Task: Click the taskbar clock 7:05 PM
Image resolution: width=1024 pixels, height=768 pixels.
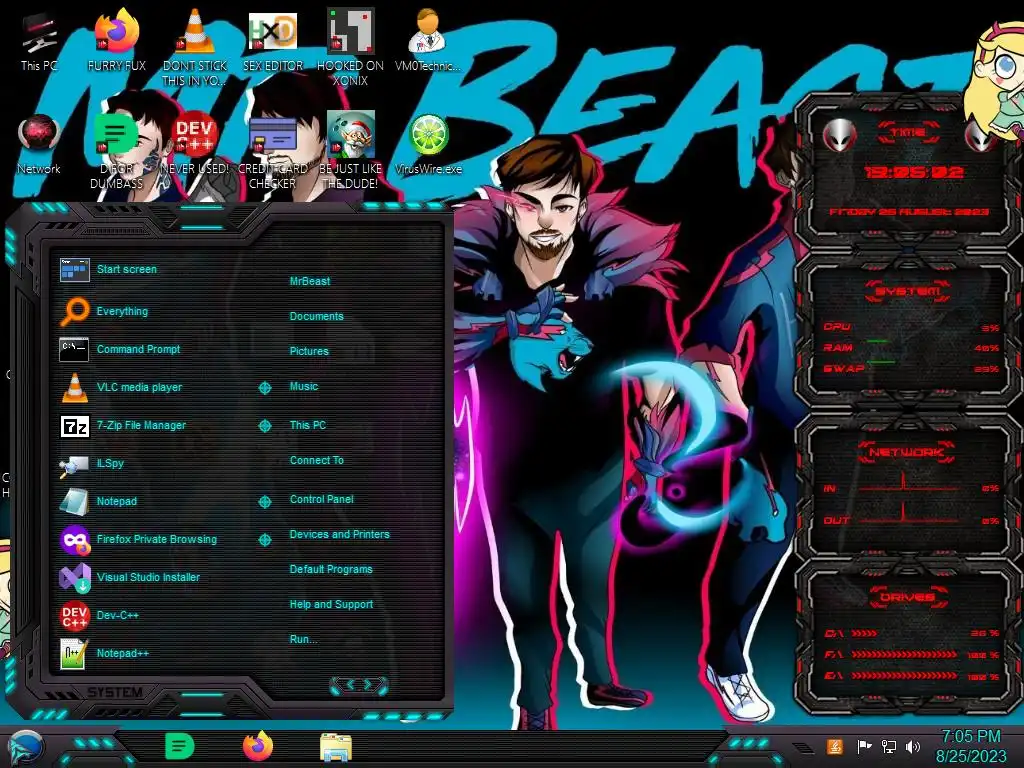Action: (971, 746)
